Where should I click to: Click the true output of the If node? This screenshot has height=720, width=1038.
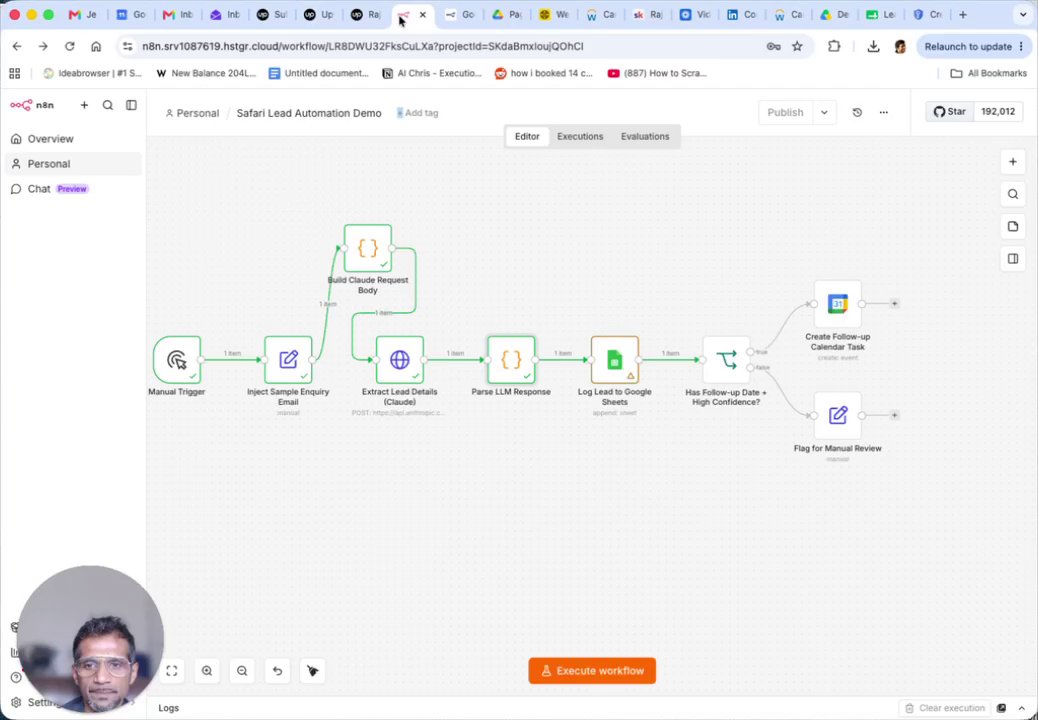750,352
